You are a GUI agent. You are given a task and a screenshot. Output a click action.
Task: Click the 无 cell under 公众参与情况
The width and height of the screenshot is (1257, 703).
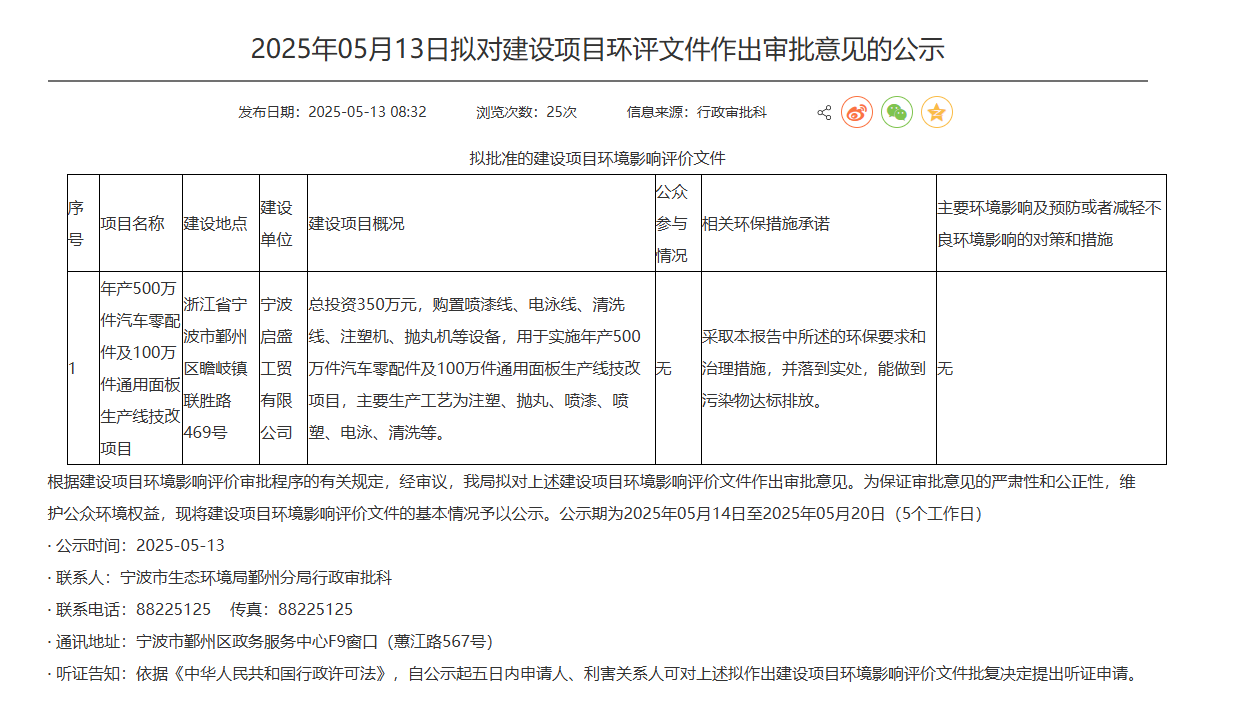[678, 368]
